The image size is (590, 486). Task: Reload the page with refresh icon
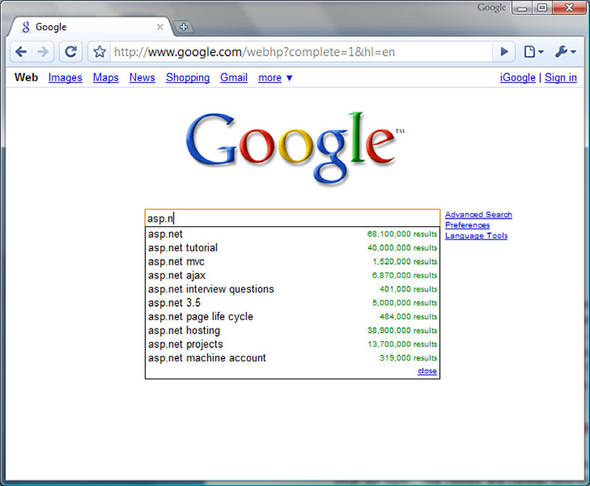(71, 52)
